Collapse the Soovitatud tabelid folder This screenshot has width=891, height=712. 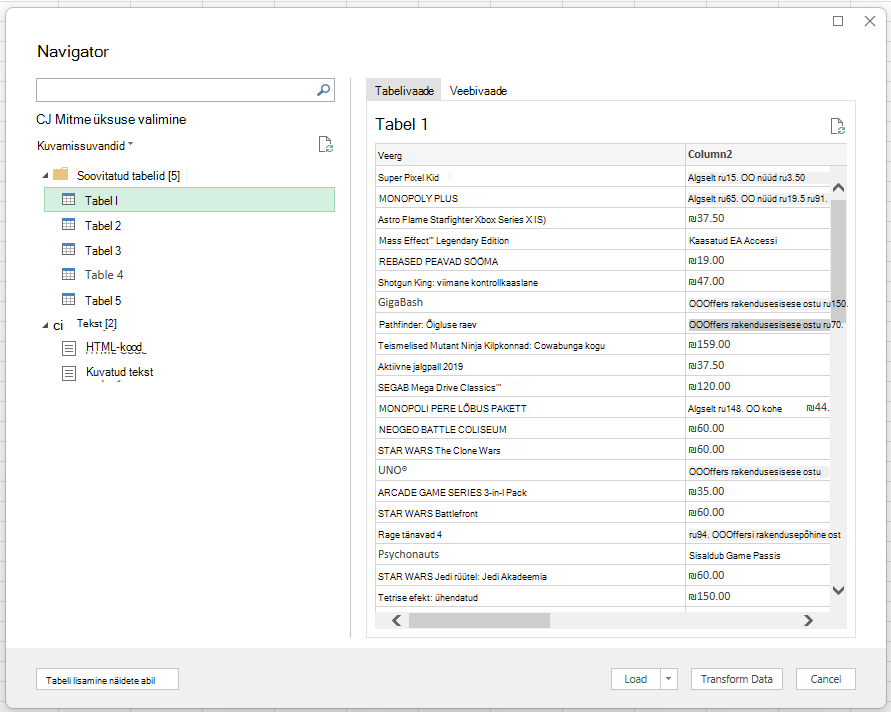45,176
